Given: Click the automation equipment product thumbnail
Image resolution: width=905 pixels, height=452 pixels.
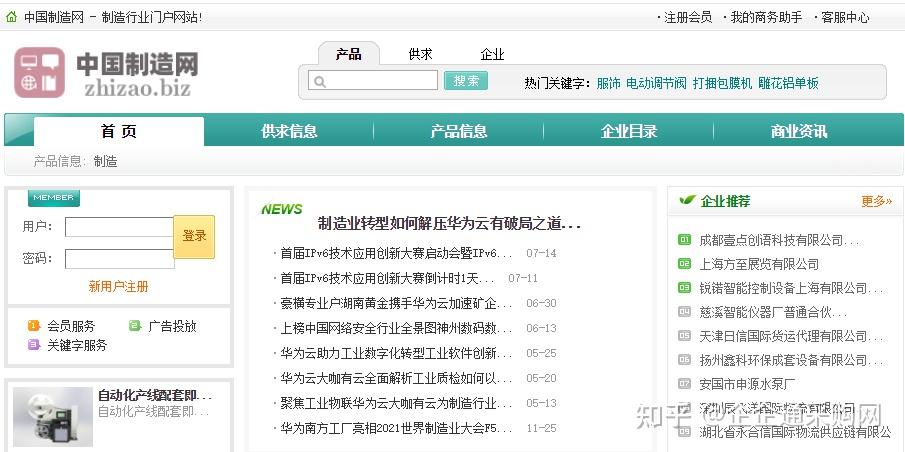Looking at the screenshot, I should 53,417.
